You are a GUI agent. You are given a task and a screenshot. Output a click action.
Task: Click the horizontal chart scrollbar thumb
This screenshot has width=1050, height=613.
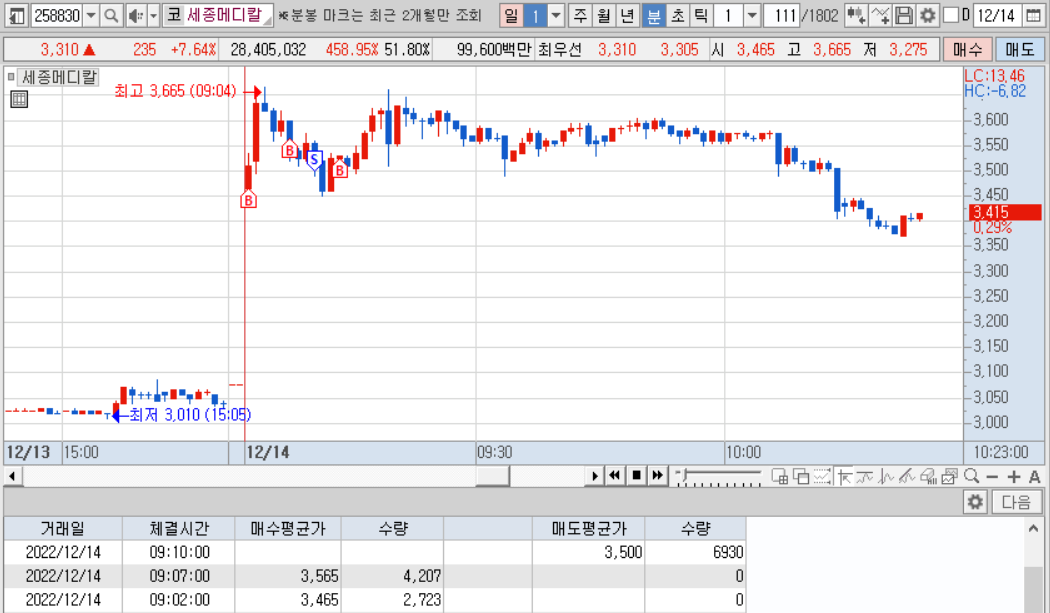pyautogui.click(x=492, y=476)
